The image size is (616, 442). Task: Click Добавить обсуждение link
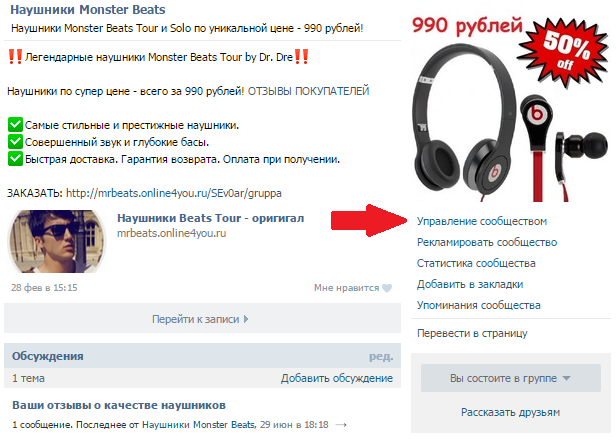[337, 378]
